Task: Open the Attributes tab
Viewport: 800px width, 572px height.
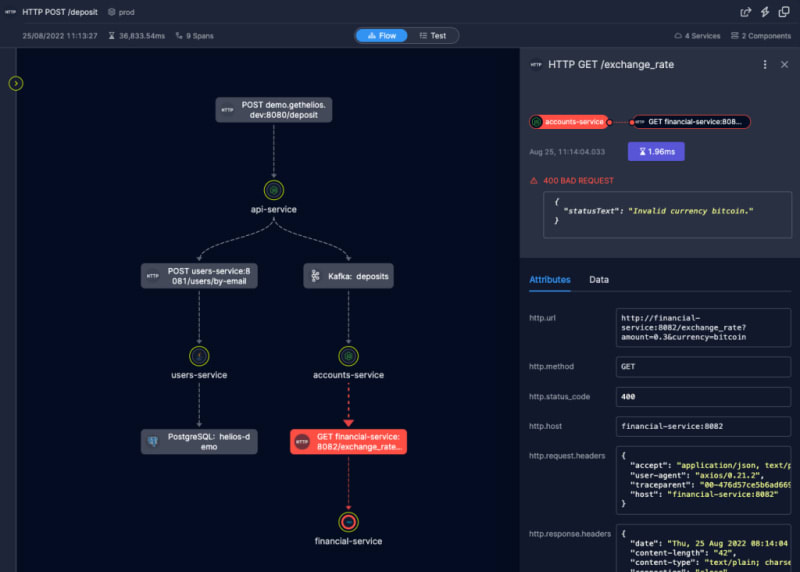Action: coord(549,280)
